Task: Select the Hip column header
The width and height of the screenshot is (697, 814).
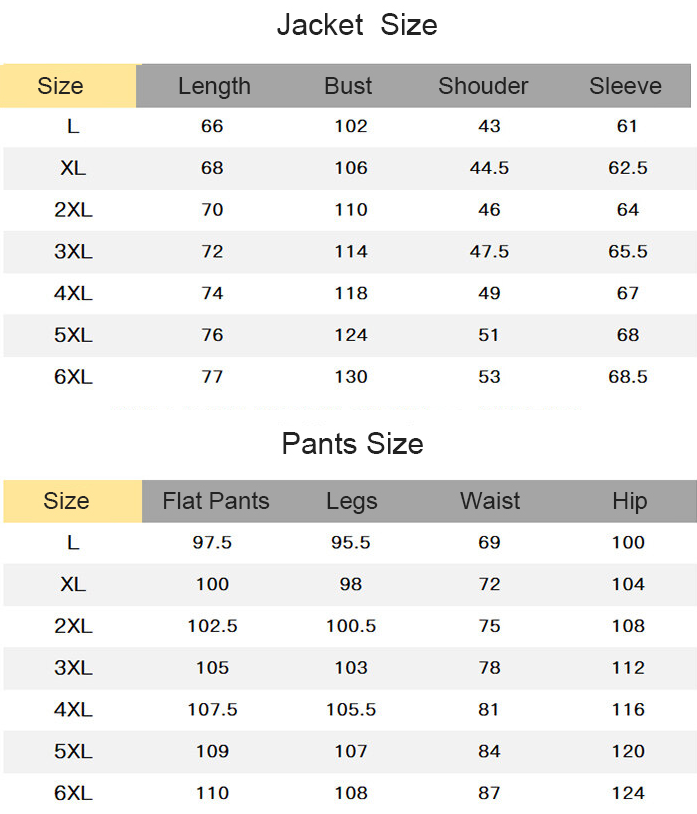Action: (x=629, y=501)
